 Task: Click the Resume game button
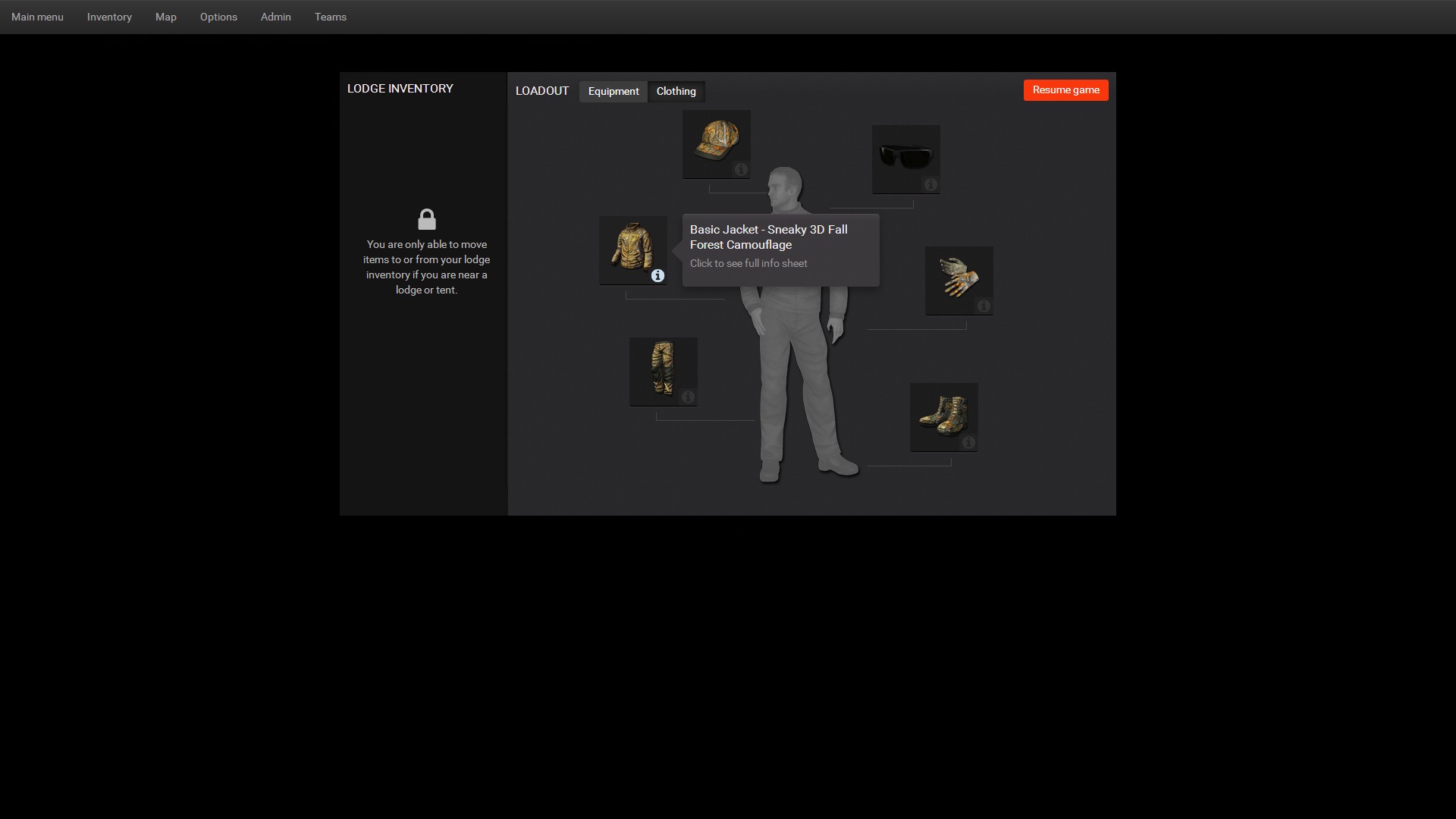coord(1065,90)
